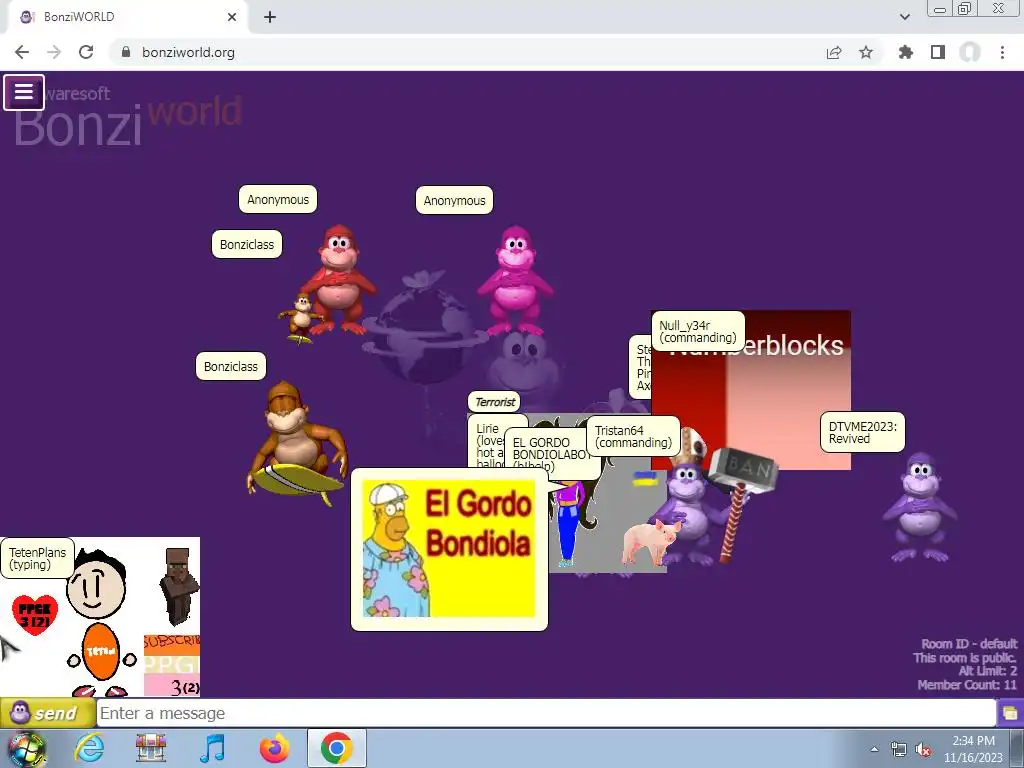Click the Lirie name tag
Image resolution: width=1024 pixels, height=768 pixels.
[487, 441]
